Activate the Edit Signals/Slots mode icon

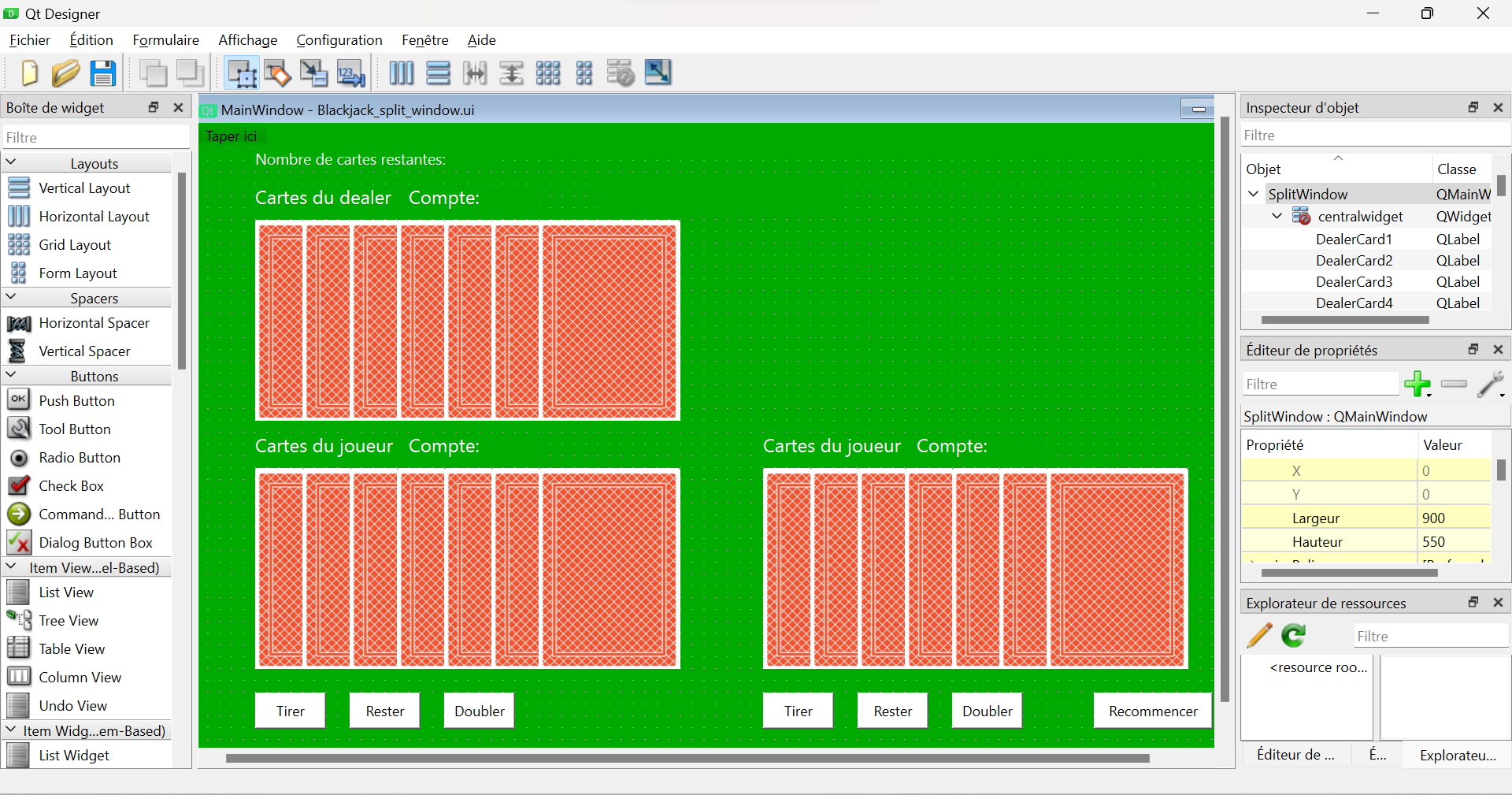tap(277, 72)
